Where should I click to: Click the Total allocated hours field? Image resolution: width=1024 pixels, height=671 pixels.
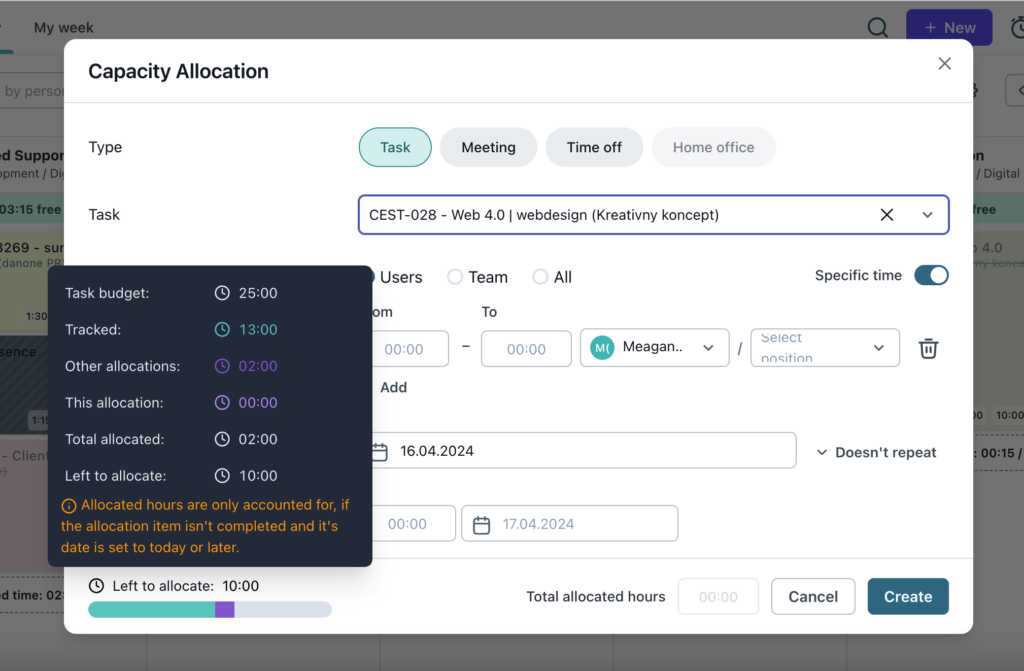click(718, 597)
